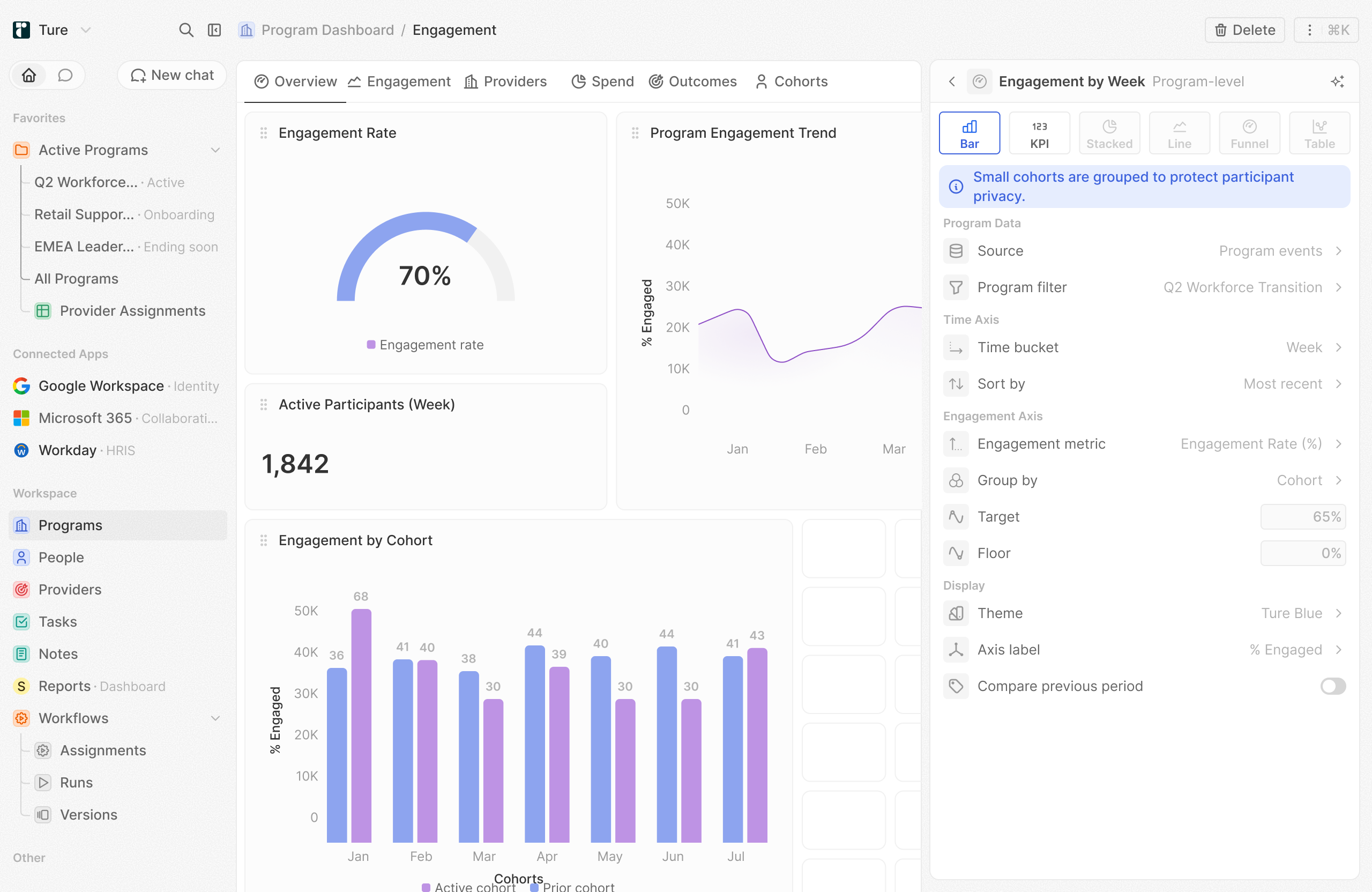Switch to the Engagement tab

399,81
